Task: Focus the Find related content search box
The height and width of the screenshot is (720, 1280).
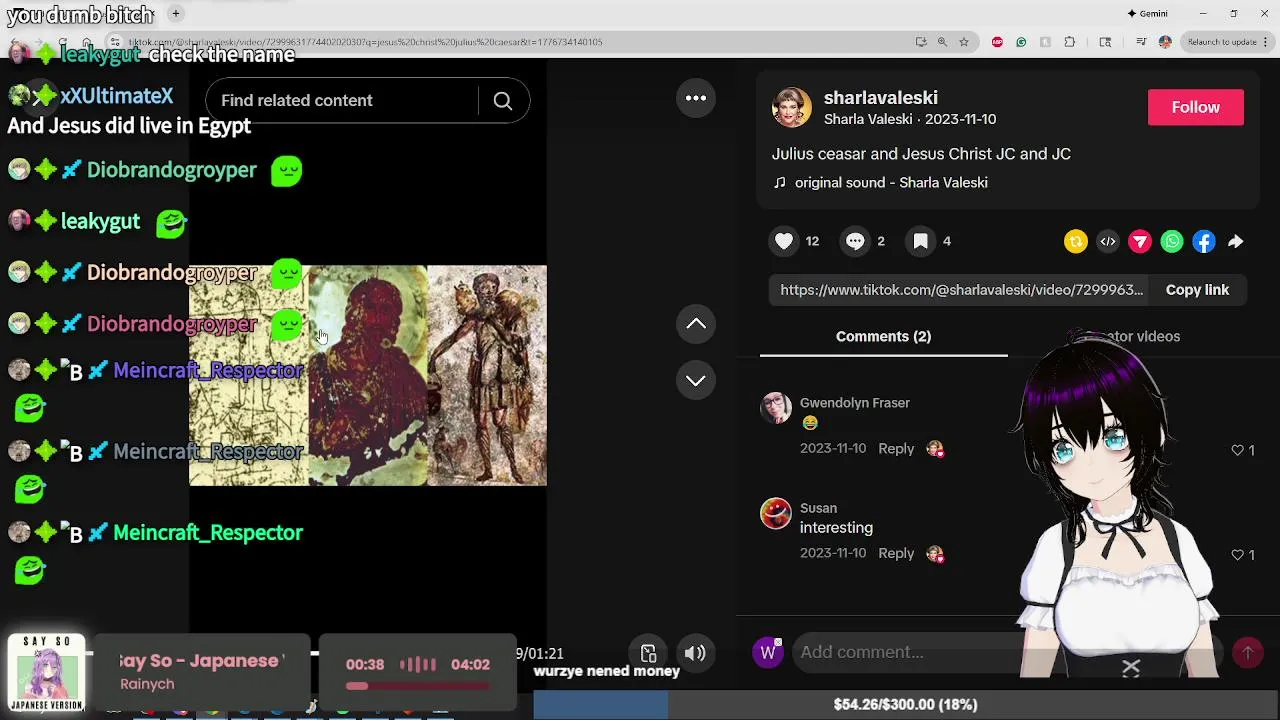Action: coord(341,100)
